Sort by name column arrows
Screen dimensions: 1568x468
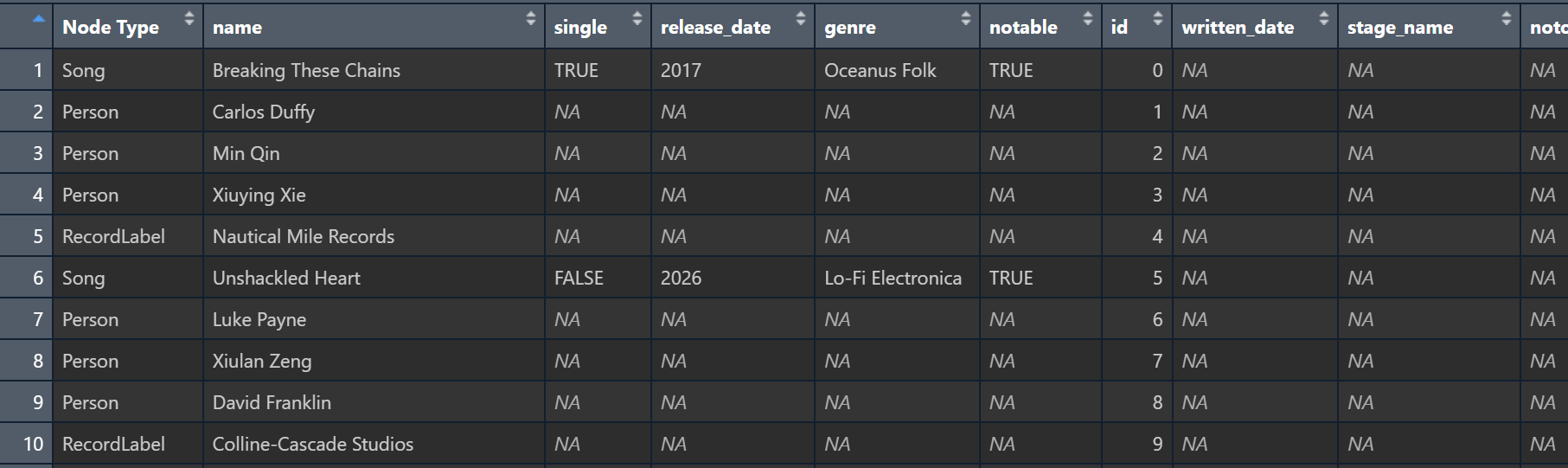point(531,18)
